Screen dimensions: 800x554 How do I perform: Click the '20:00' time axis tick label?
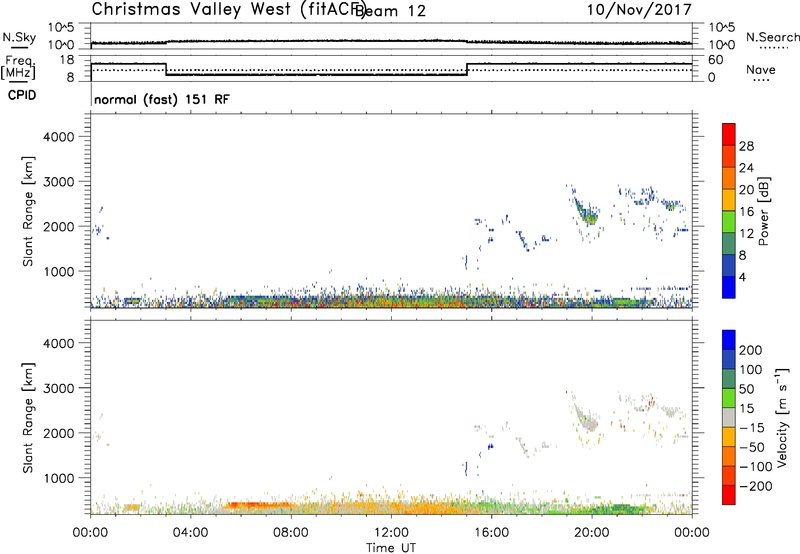pos(591,532)
